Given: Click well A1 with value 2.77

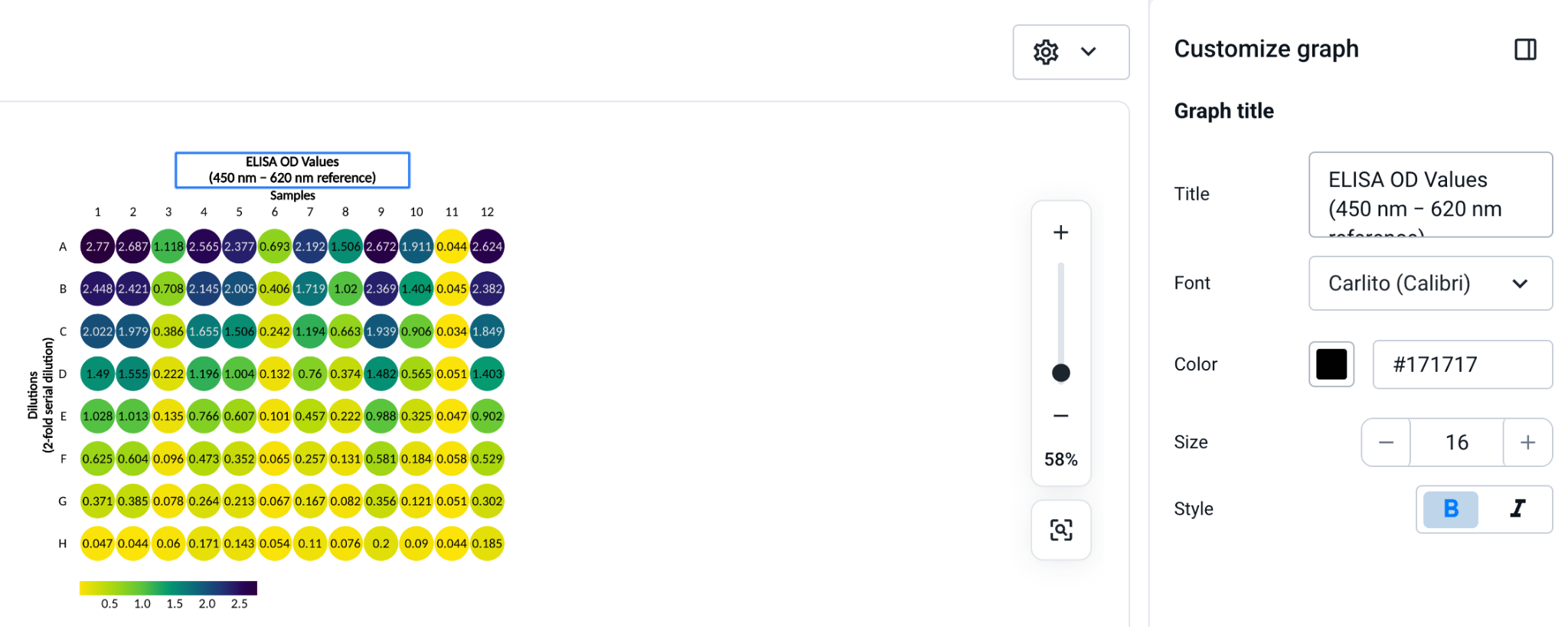Looking at the screenshot, I should [97, 247].
